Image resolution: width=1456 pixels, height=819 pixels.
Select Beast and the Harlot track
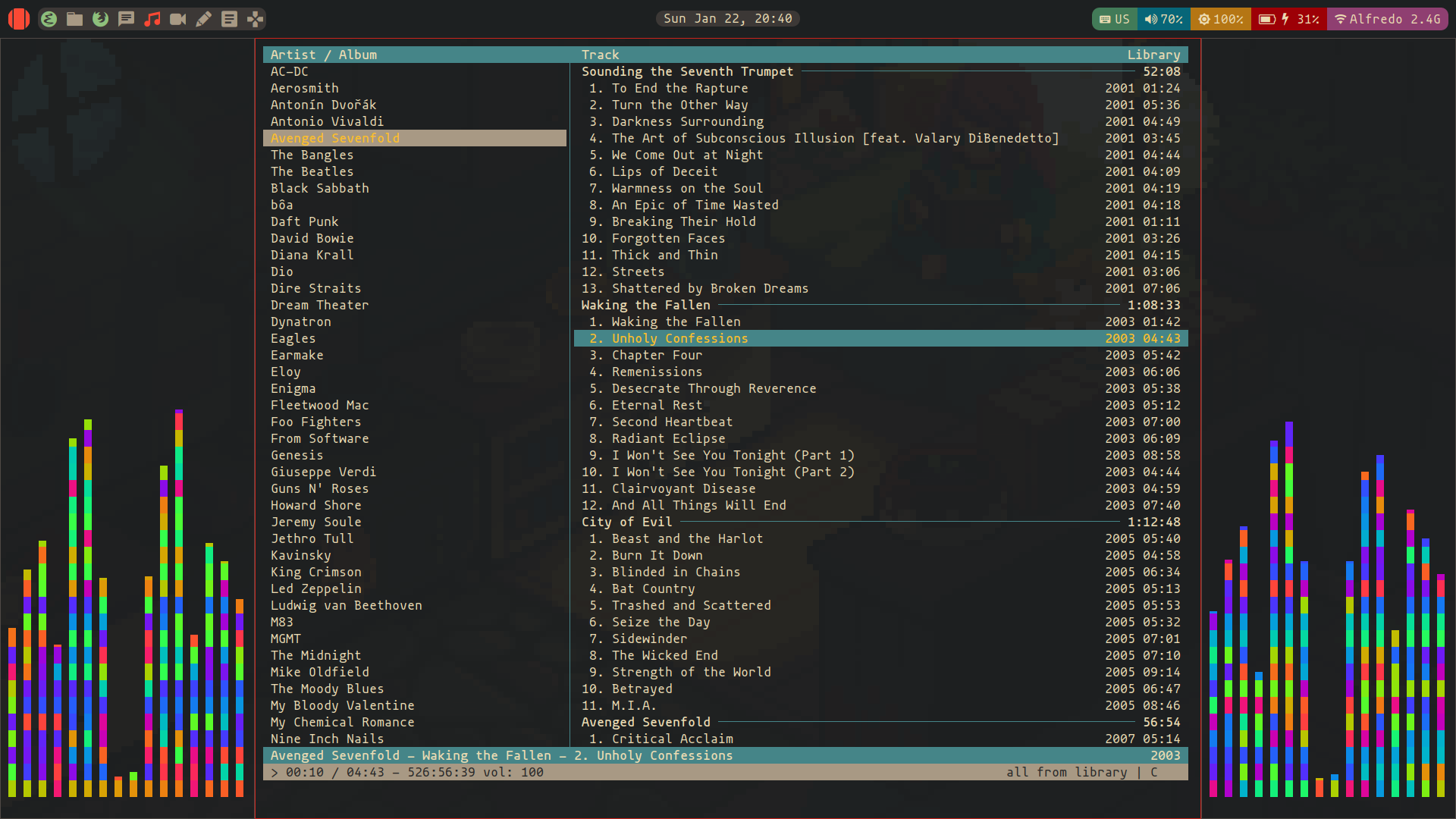686,538
